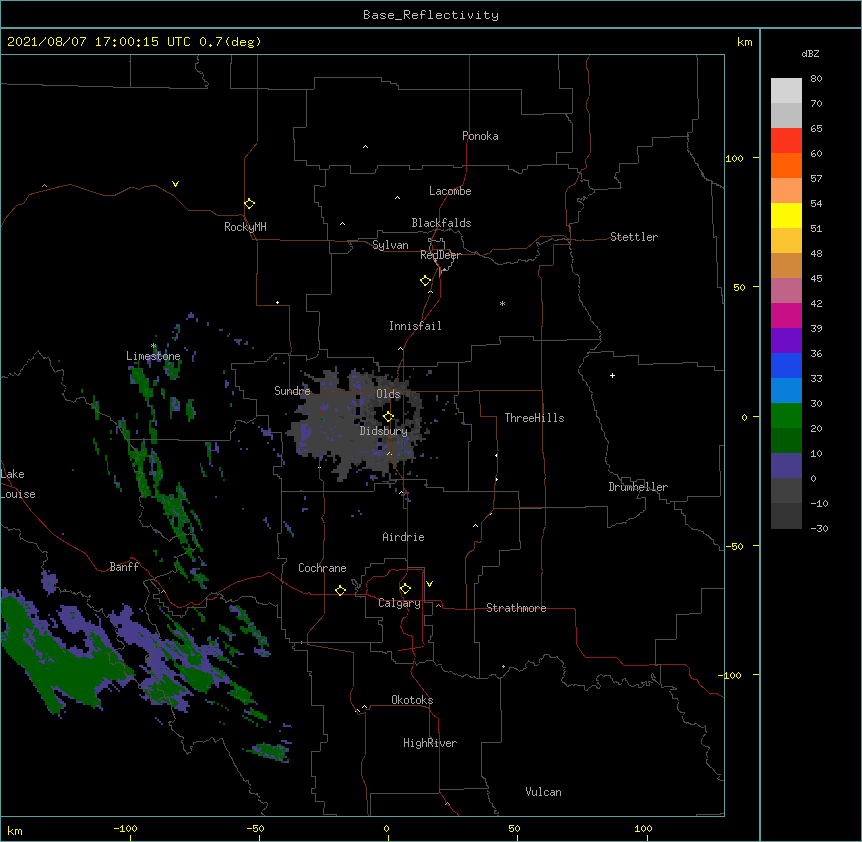Pick the magenta swatch in the dBZ legend
The image size is (862, 842).
(x=786, y=315)
